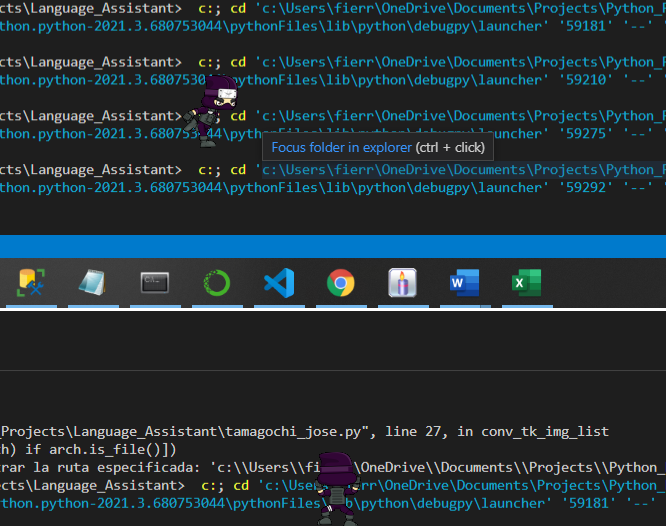Open Anaconda Navigator green ring icon
Image resolution: width=666 pixels, height=526 pixels.
(x=217, y=283)
